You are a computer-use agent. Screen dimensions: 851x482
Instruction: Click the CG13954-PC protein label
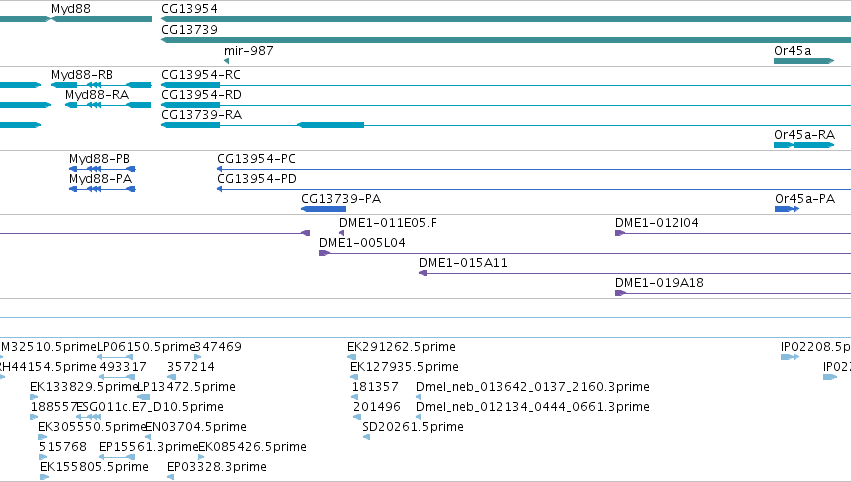pos(256,159)
